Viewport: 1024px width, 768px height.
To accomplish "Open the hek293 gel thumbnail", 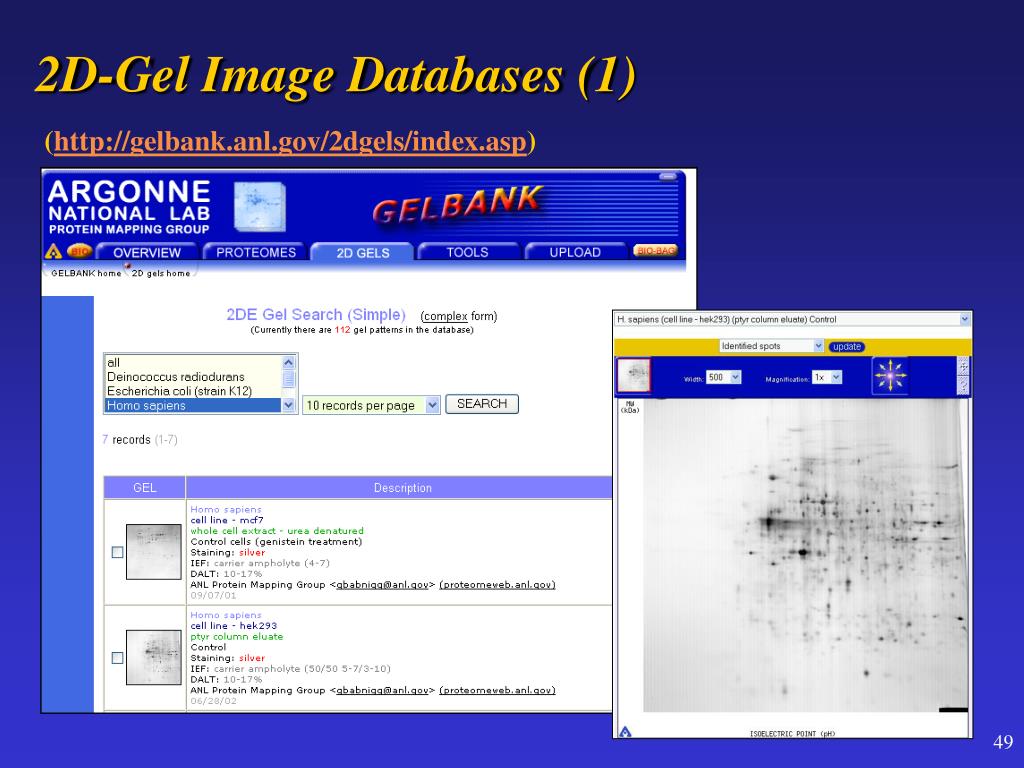I will 153,657.
